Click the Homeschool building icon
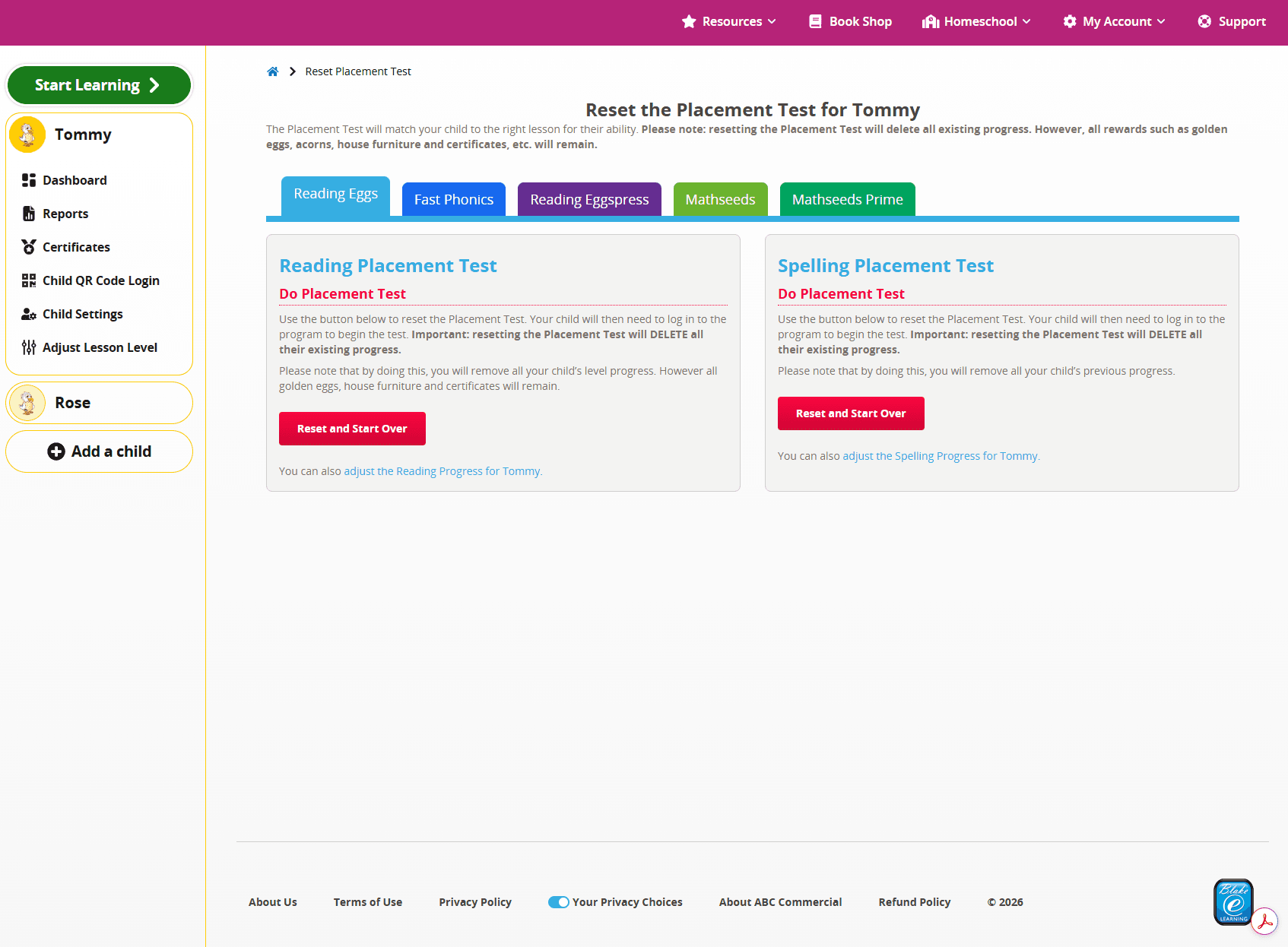The height and width of the screenshot is (947, 1288). 931,21
